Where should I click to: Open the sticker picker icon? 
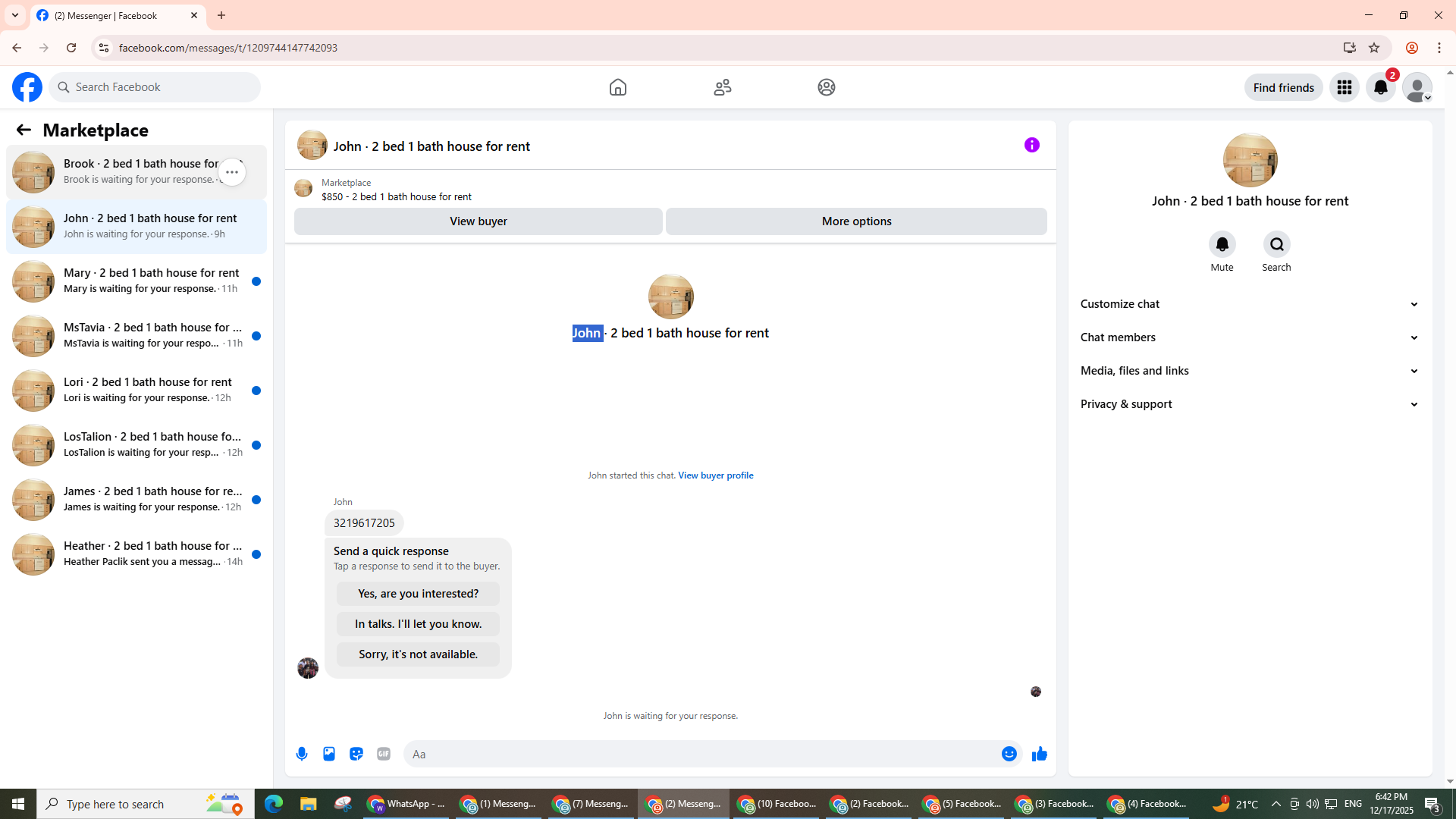coord(356,754)
